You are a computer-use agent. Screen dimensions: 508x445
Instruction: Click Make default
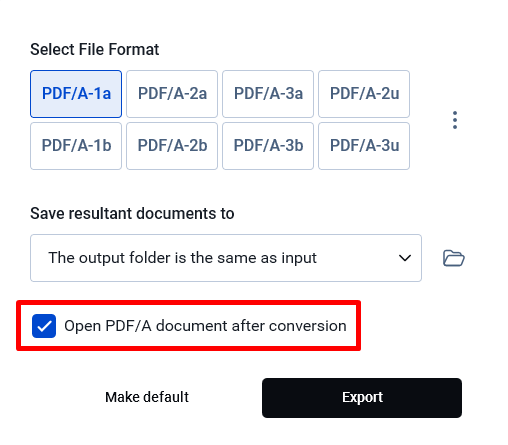147,397
